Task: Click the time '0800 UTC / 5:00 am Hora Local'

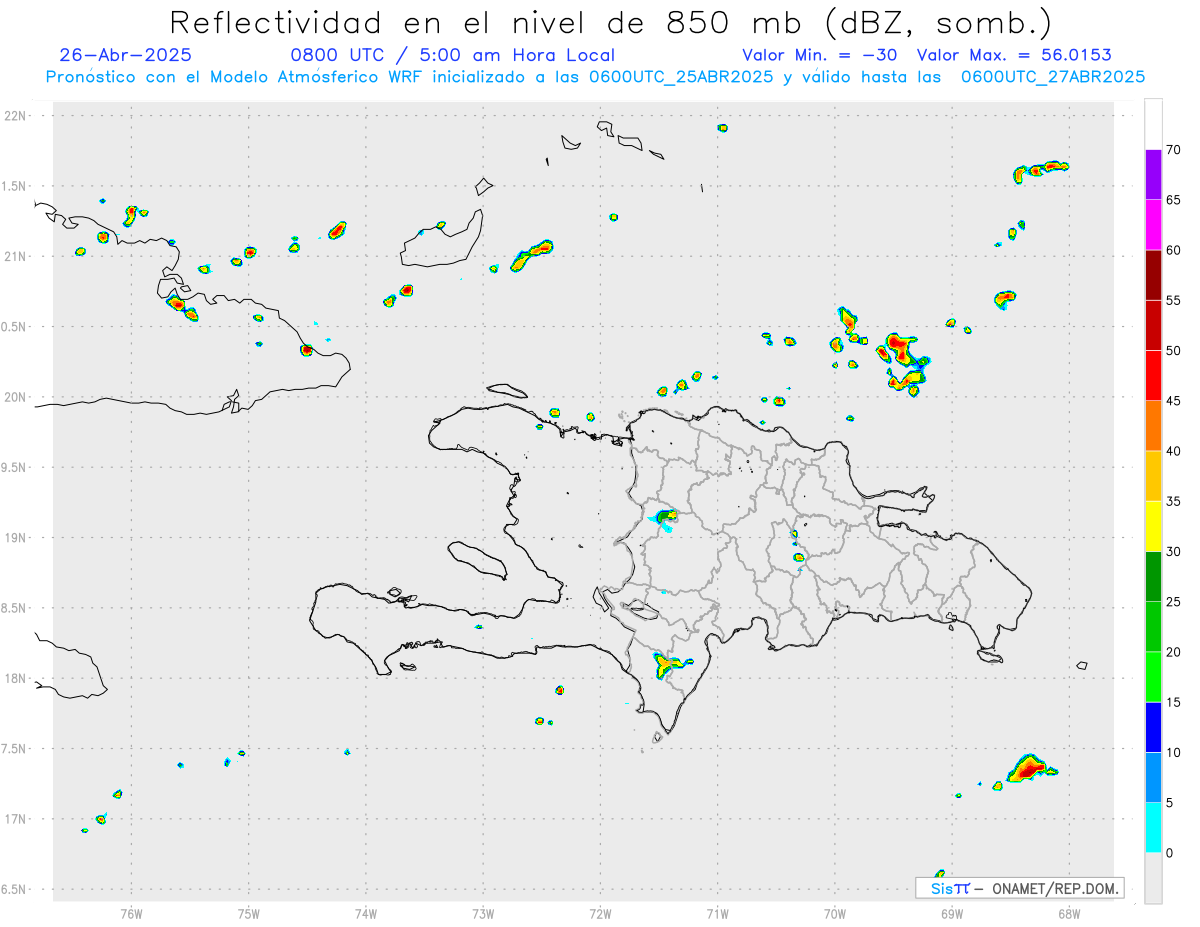Action: coord(452,55)
